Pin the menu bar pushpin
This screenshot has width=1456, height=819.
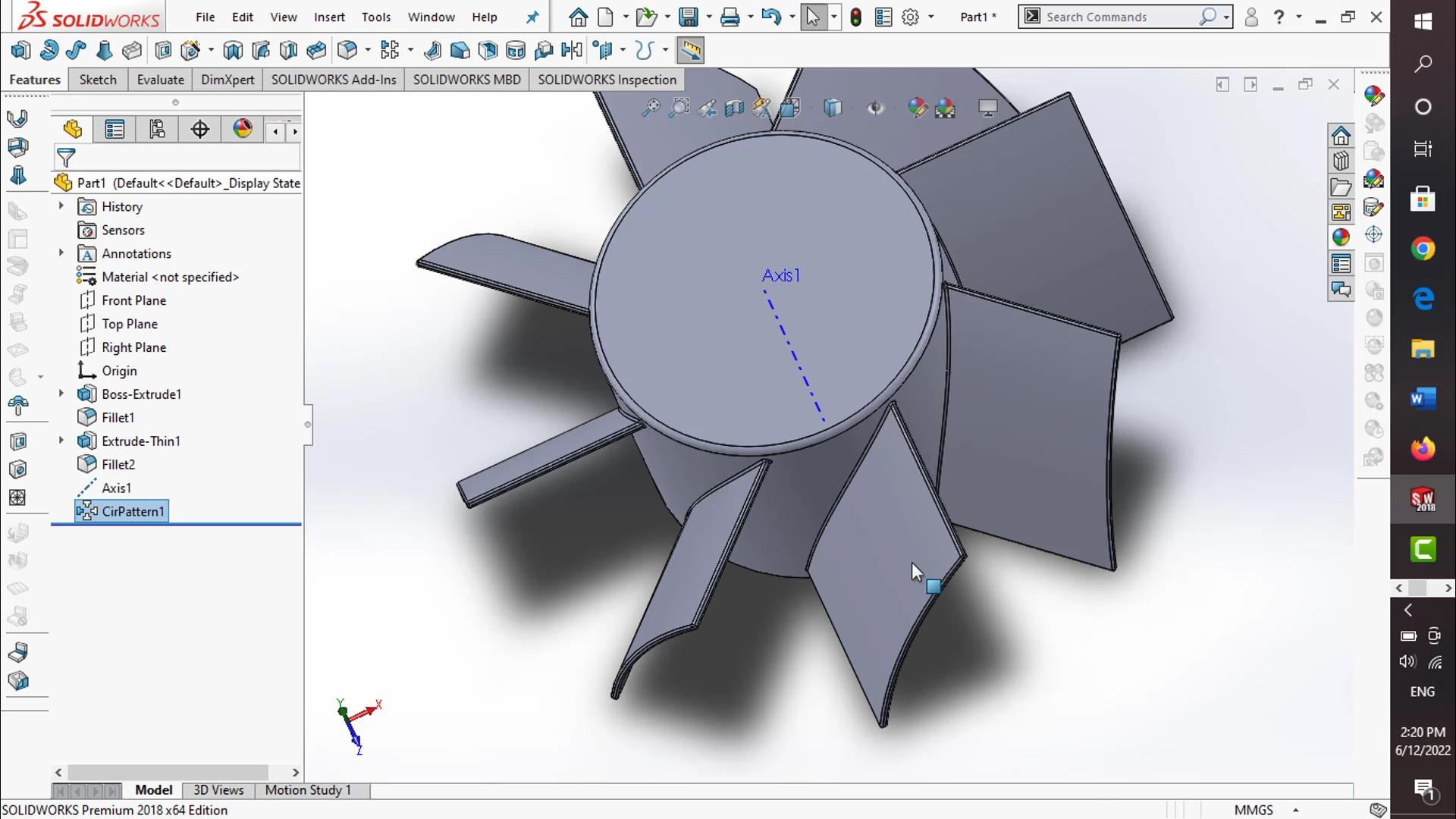pyautogui.click(x=533, y=17)
